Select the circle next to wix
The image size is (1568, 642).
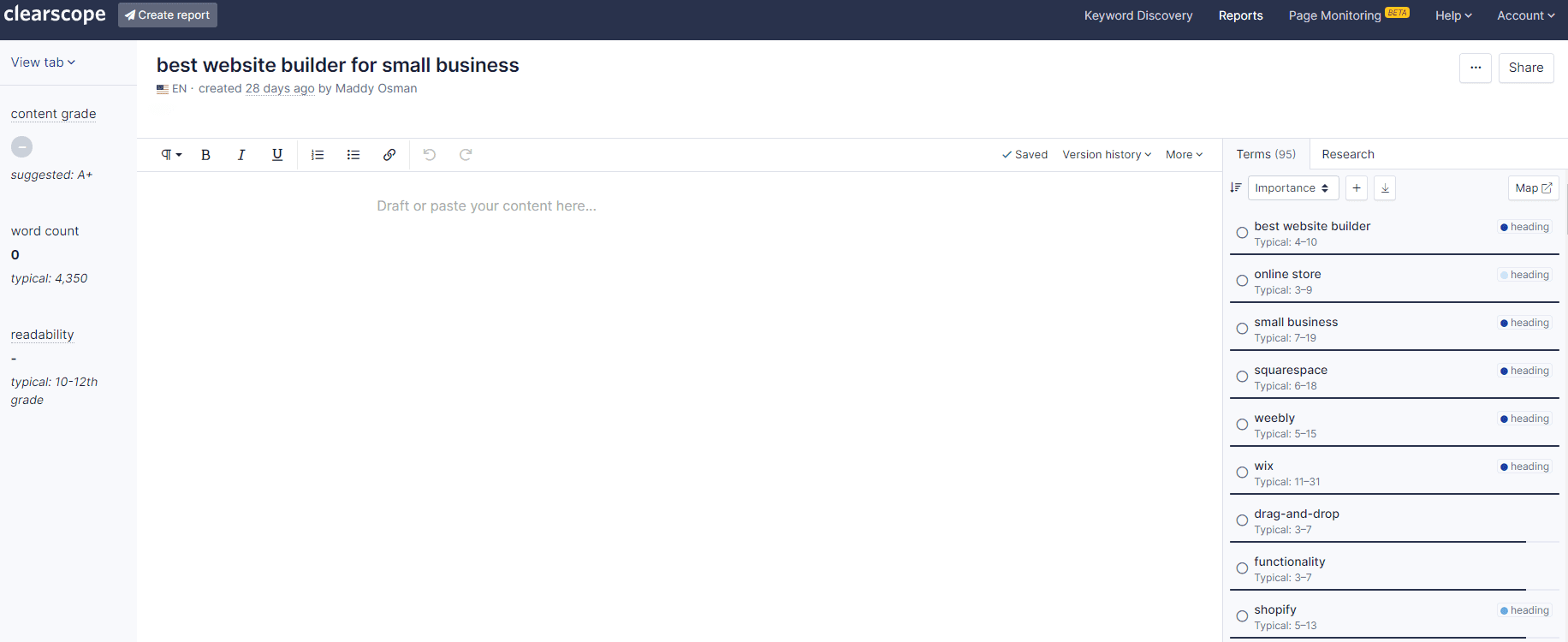pyautogui.click(x=1242, y=473)
